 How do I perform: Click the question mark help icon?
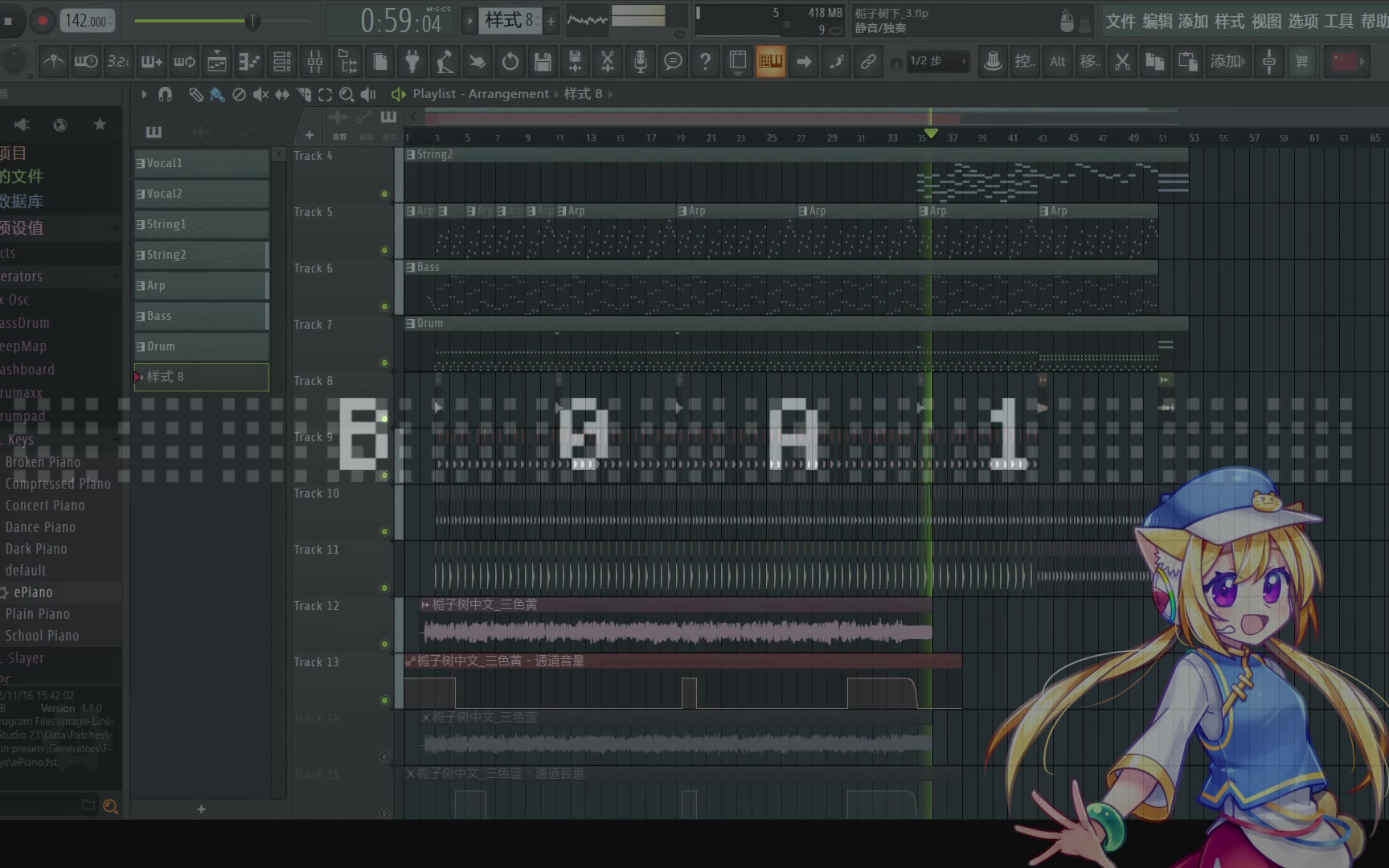[705, 61]
